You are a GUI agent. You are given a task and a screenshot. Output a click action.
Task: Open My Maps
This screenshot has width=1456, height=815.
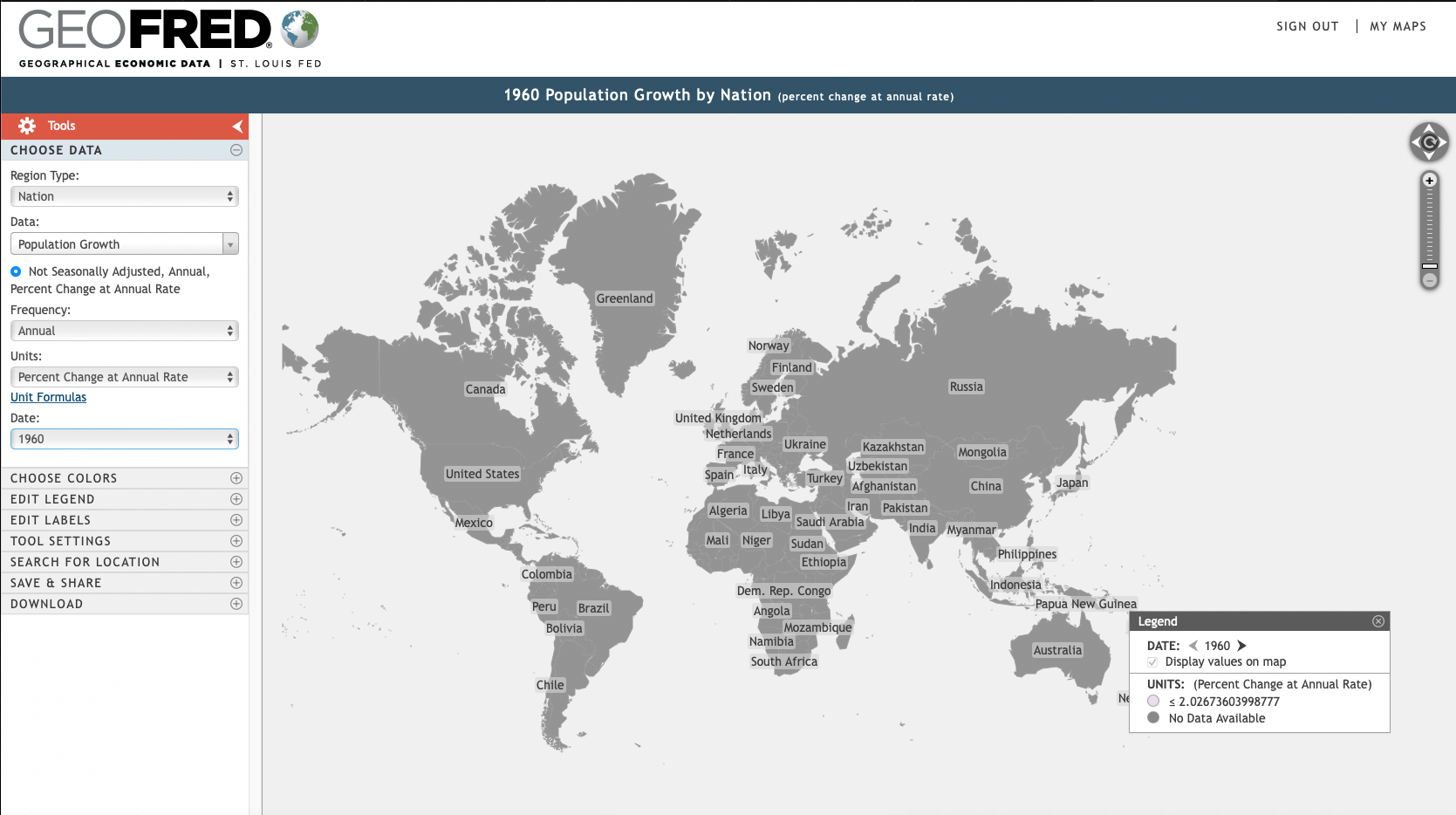(x=1398, y=26)
